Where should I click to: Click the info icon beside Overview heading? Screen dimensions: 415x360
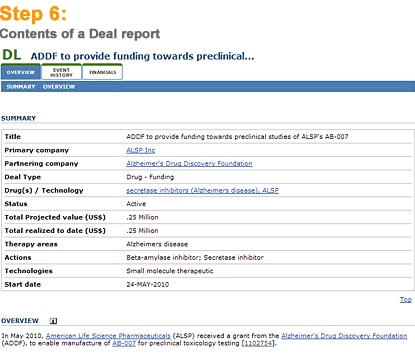53,321
